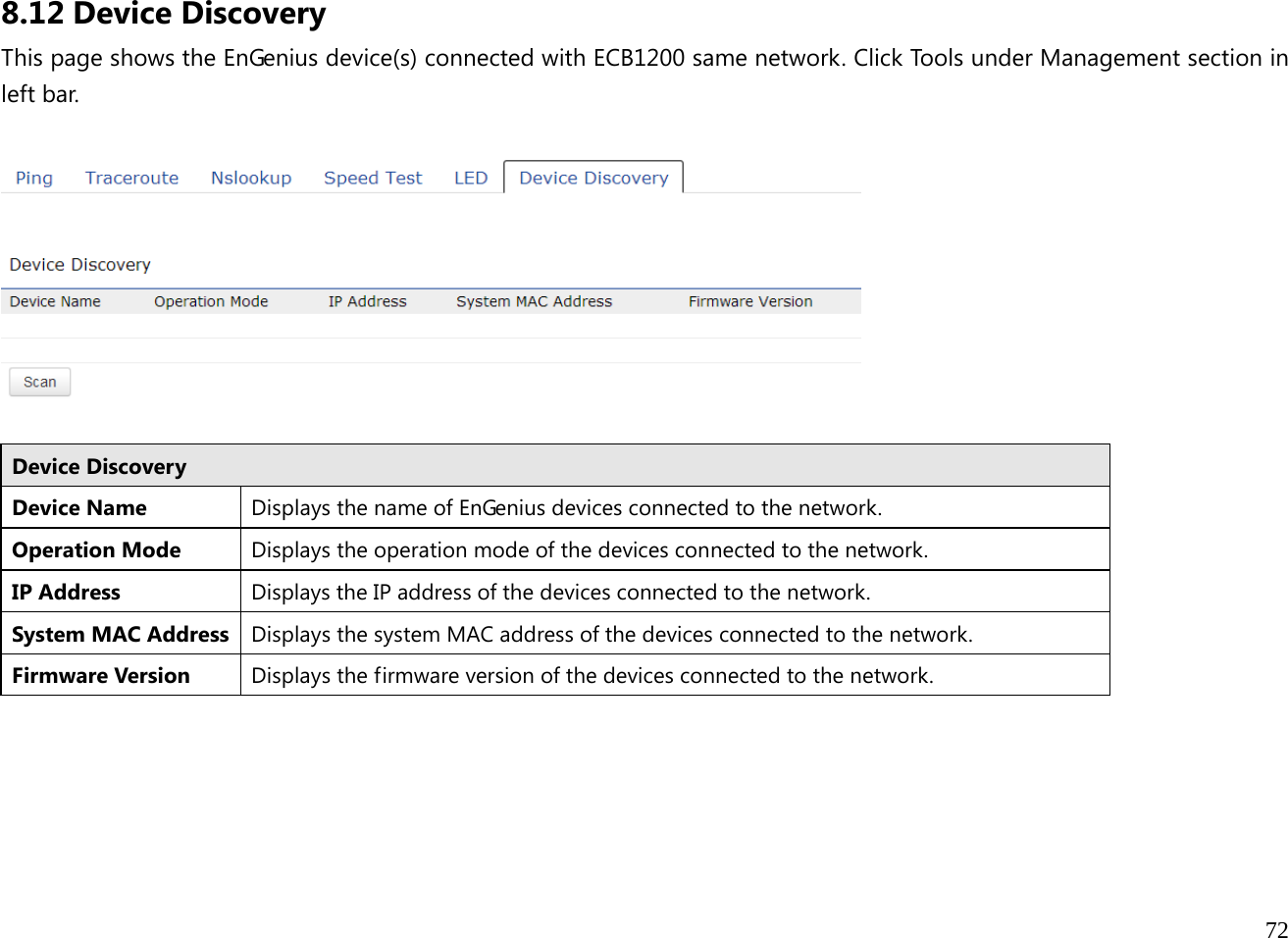Click the System MAC Address column header

coord(534,301)
